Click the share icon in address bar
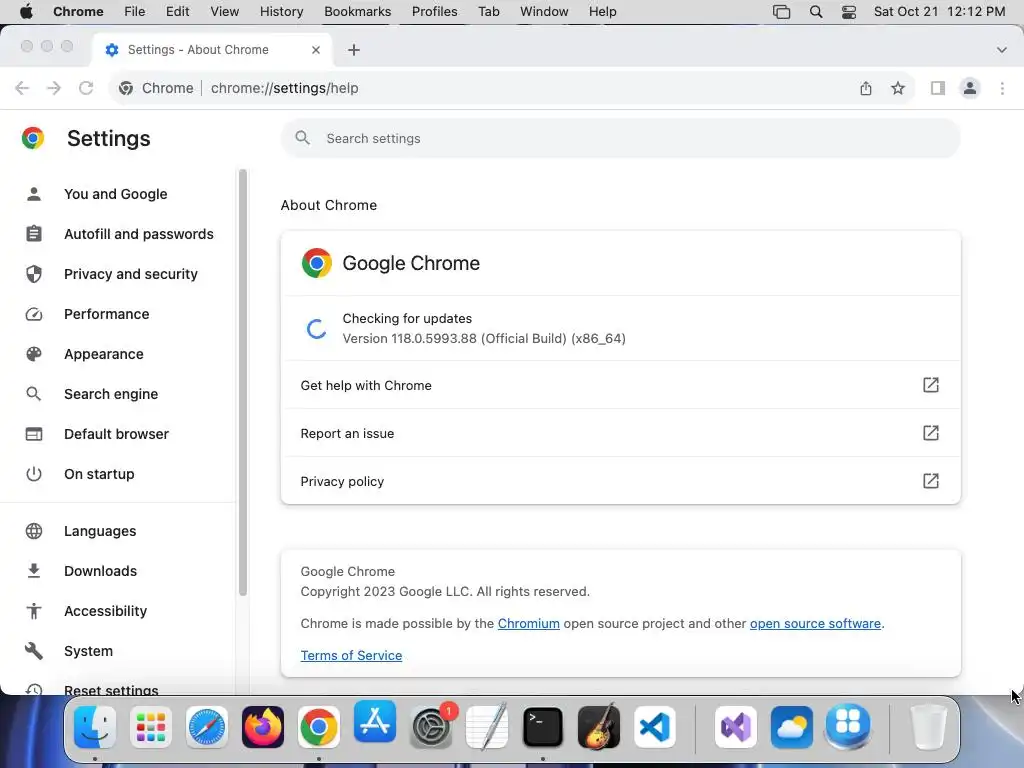This screenshot has height=768, width=1024. point(866,88)
